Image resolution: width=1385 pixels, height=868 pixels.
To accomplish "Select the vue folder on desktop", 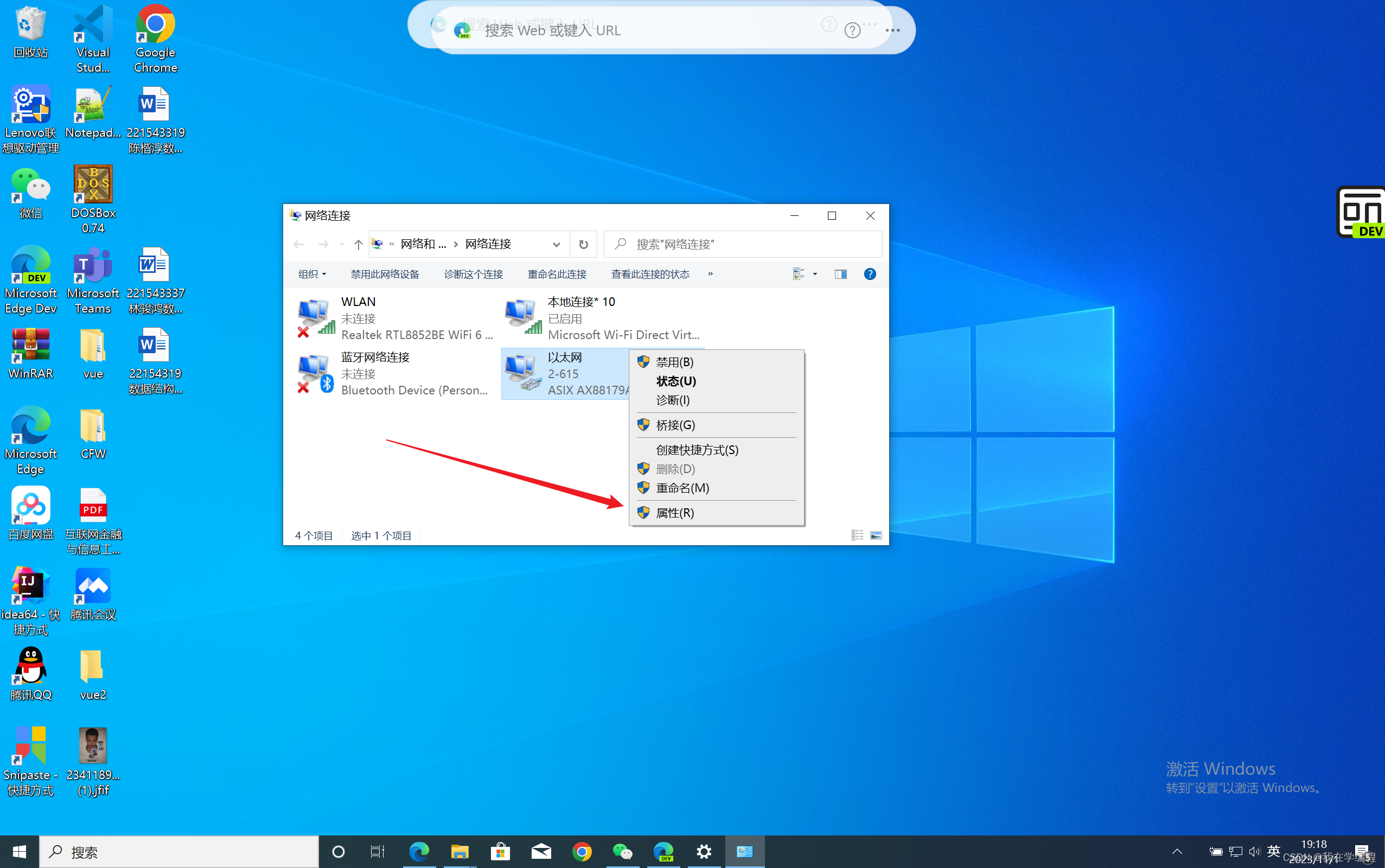I will 93,353.
